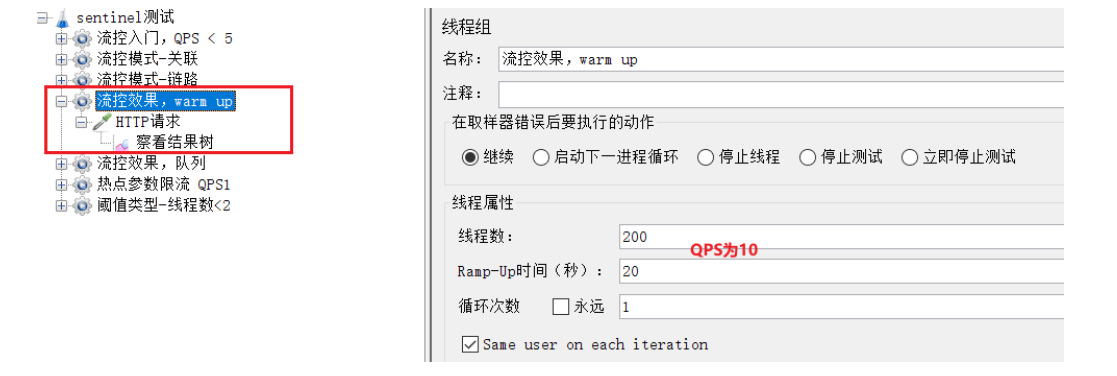Screen dimensions: 1117x376
Task: Select the 热点参数限流 QPS1 tree item
Action: tap(164, 185)
